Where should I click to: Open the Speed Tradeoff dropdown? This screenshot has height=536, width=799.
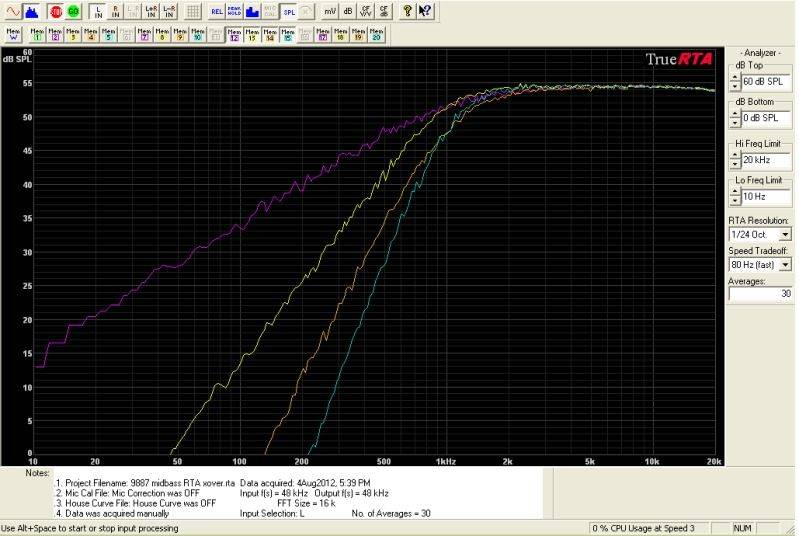[x=785, y=265]
